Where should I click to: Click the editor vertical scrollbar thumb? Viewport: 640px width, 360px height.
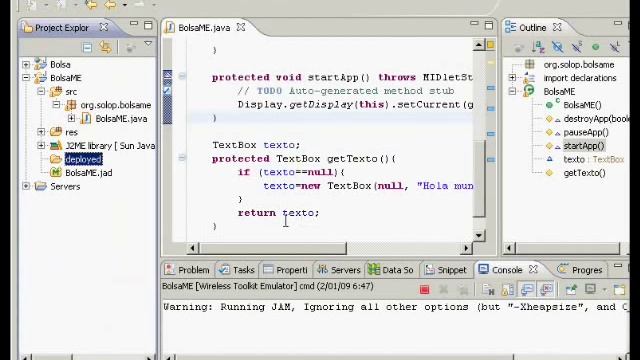point(479,178)
